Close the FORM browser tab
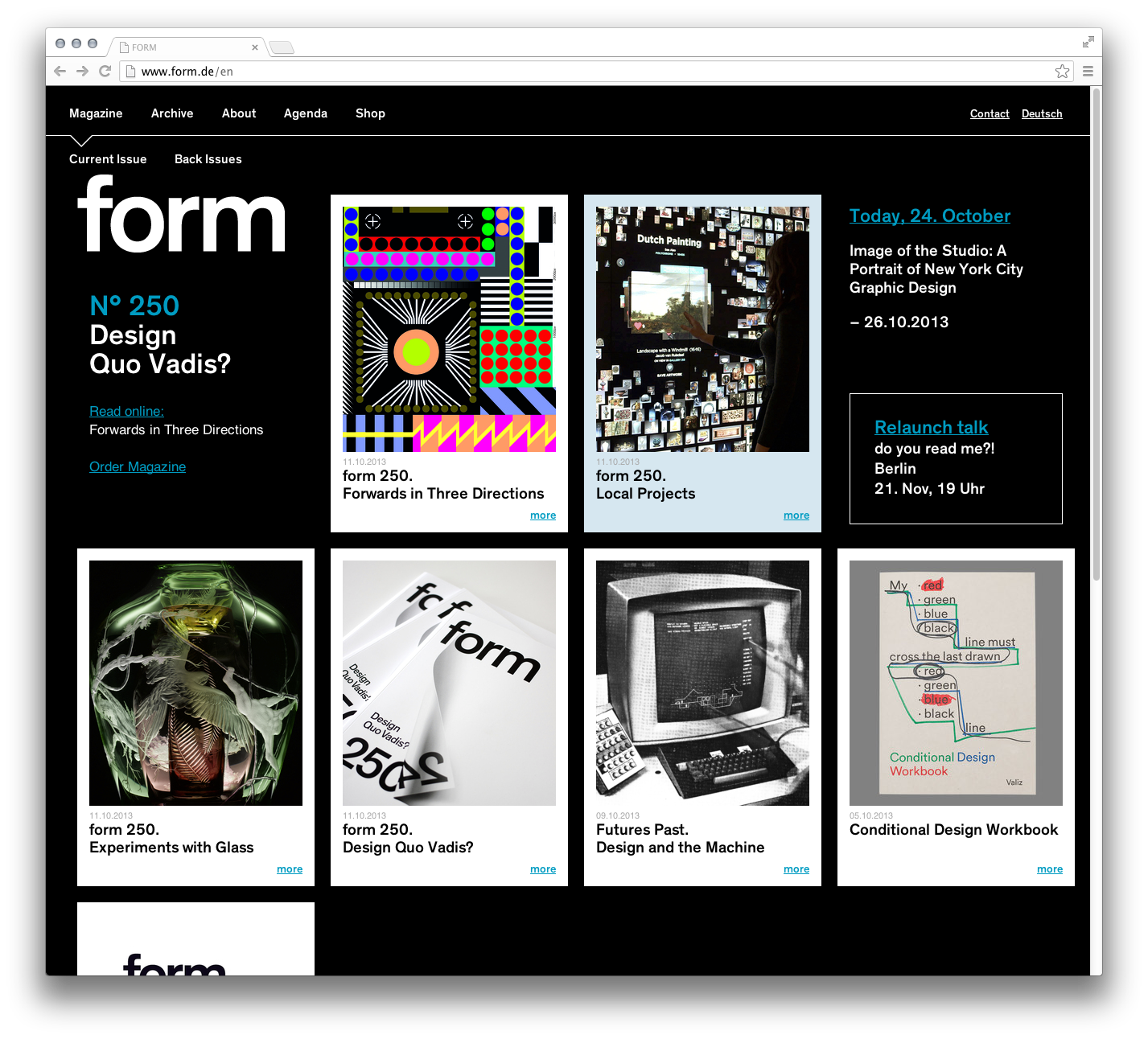Image resolution: width=1148 pixels, height=1039 pixels. (255, 47)
